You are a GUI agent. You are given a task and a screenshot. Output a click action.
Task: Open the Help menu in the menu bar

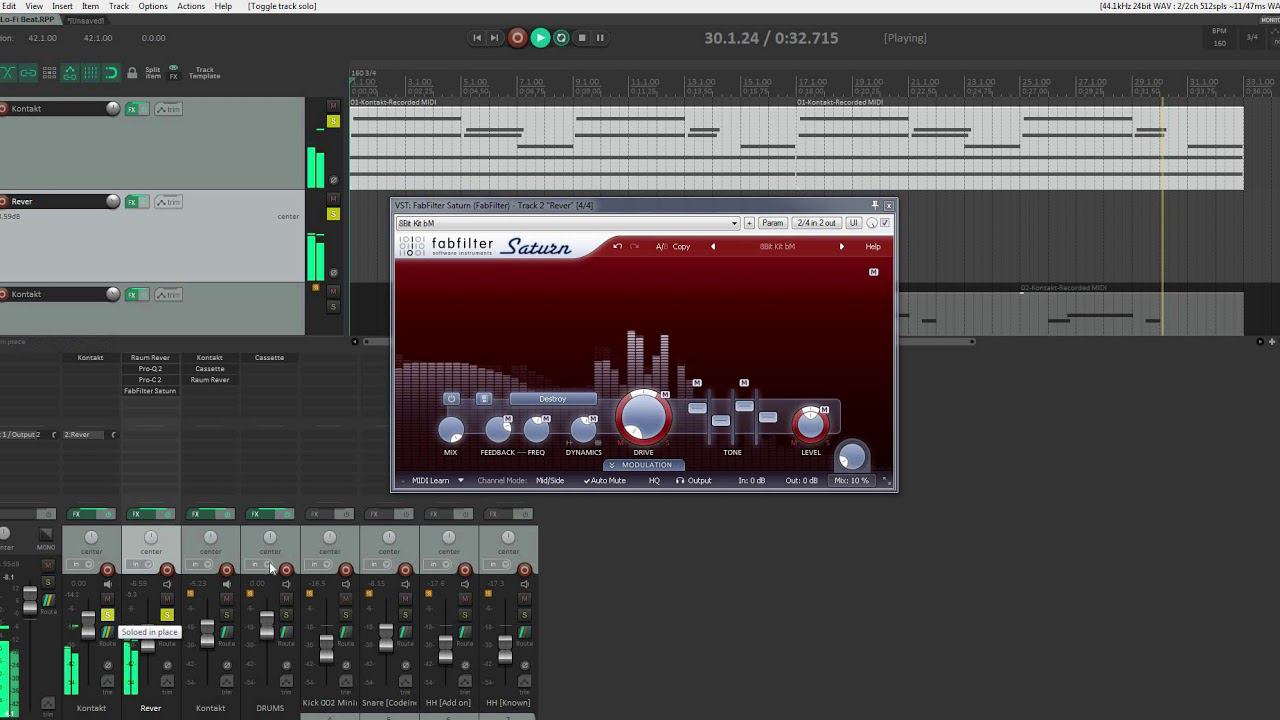223,6
